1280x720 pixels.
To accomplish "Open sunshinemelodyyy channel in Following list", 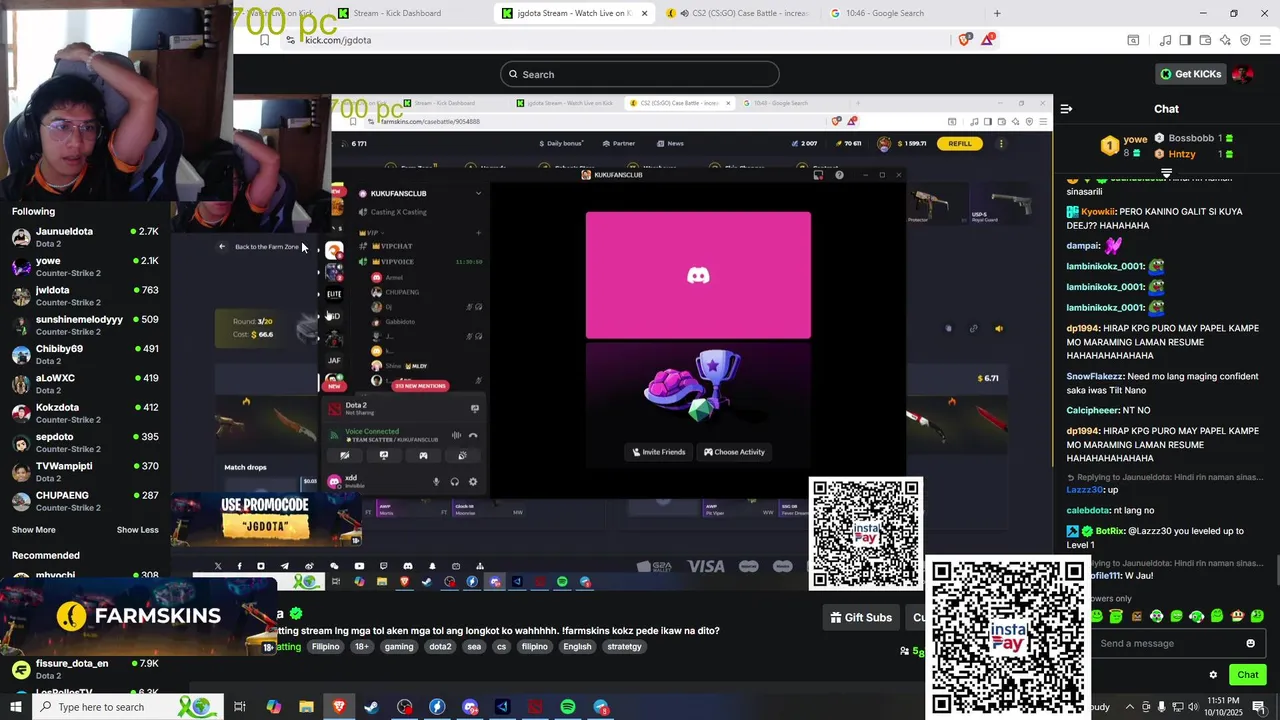I will [x=84, y=325].
